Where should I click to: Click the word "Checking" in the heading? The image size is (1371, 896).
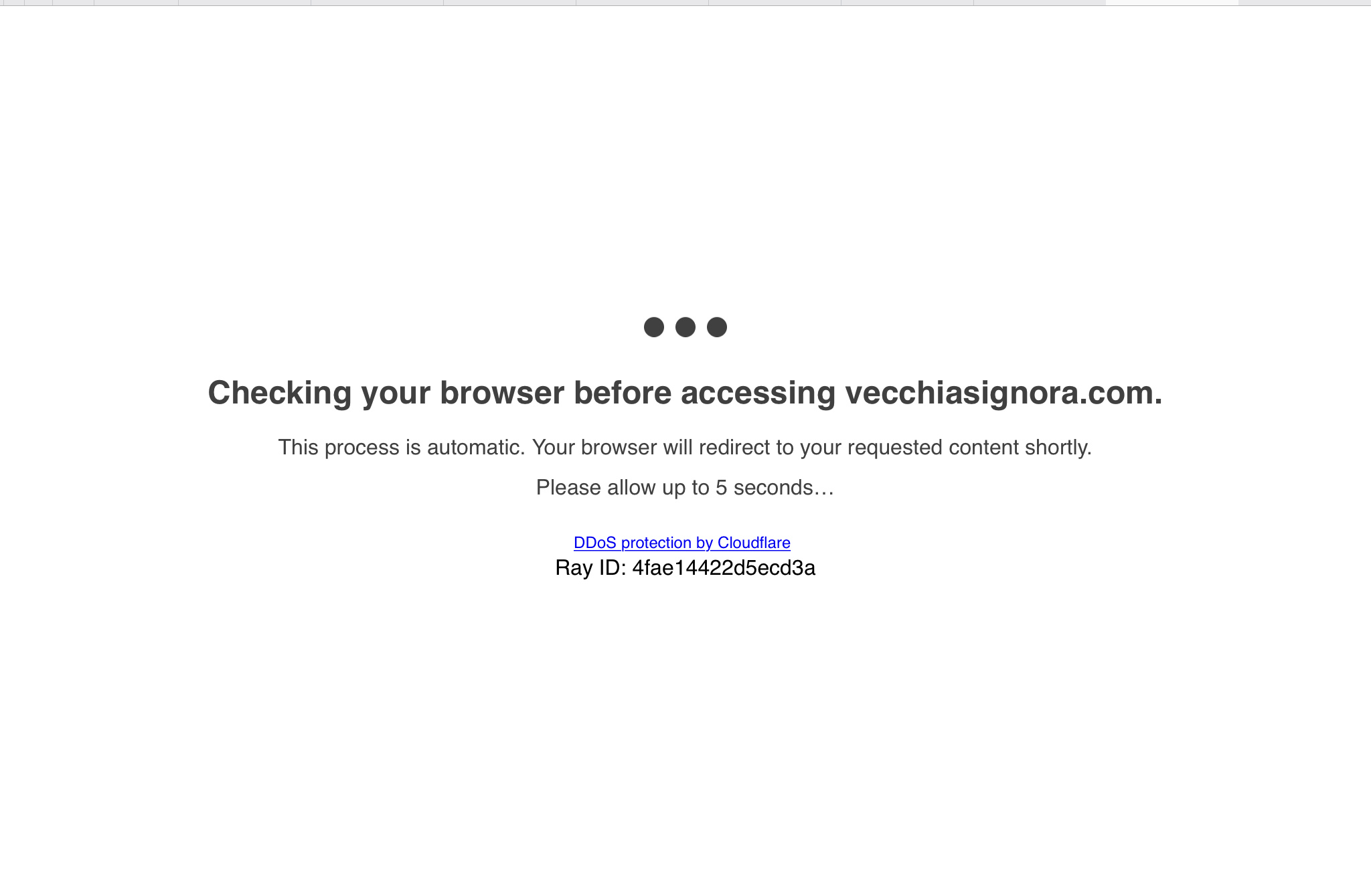click(280, 393)
